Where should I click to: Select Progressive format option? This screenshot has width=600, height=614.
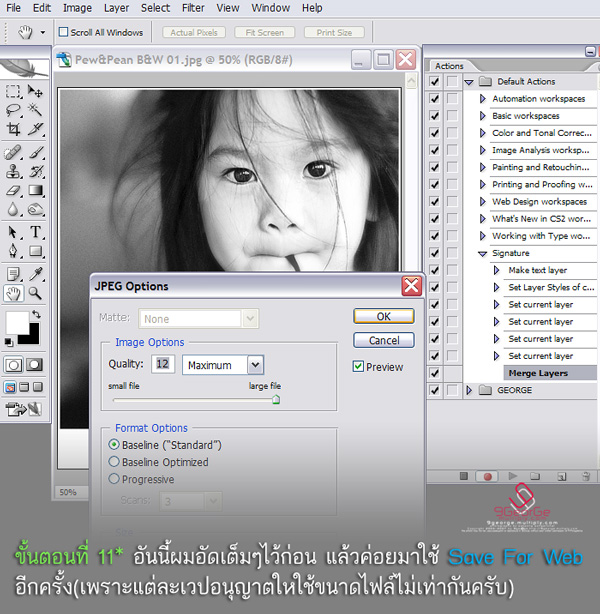[x=114, y=479]
